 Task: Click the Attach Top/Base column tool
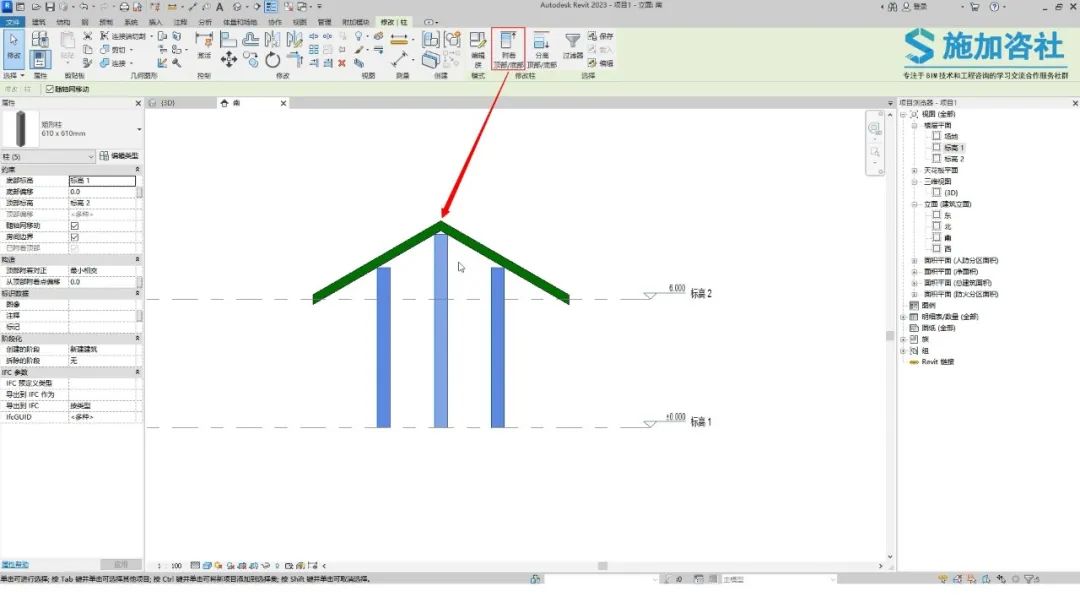pyautogui.click(x=508, y=49)
